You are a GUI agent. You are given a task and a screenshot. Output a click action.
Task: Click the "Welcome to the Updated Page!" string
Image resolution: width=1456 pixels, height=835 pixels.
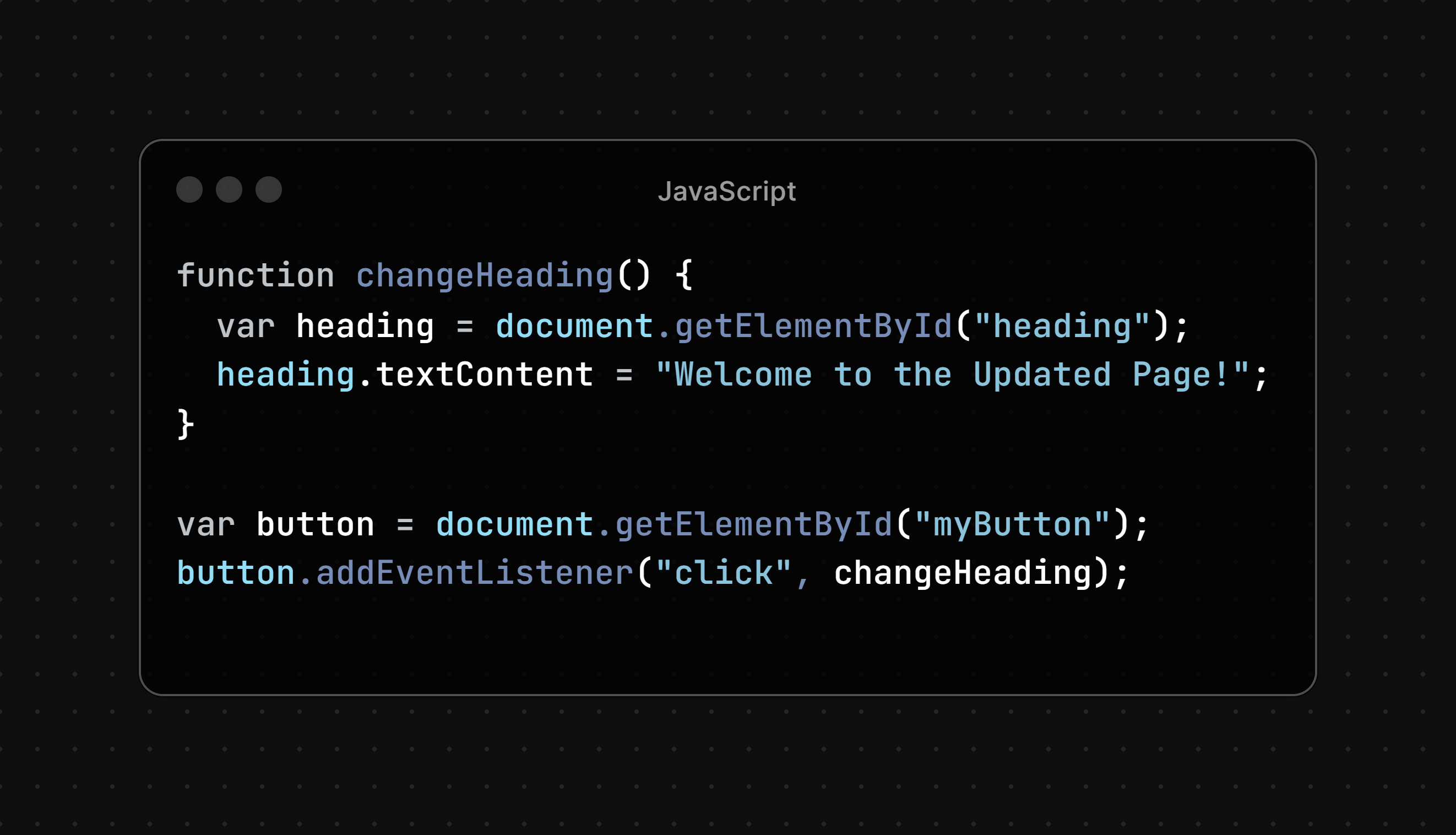tap(952, 375)
